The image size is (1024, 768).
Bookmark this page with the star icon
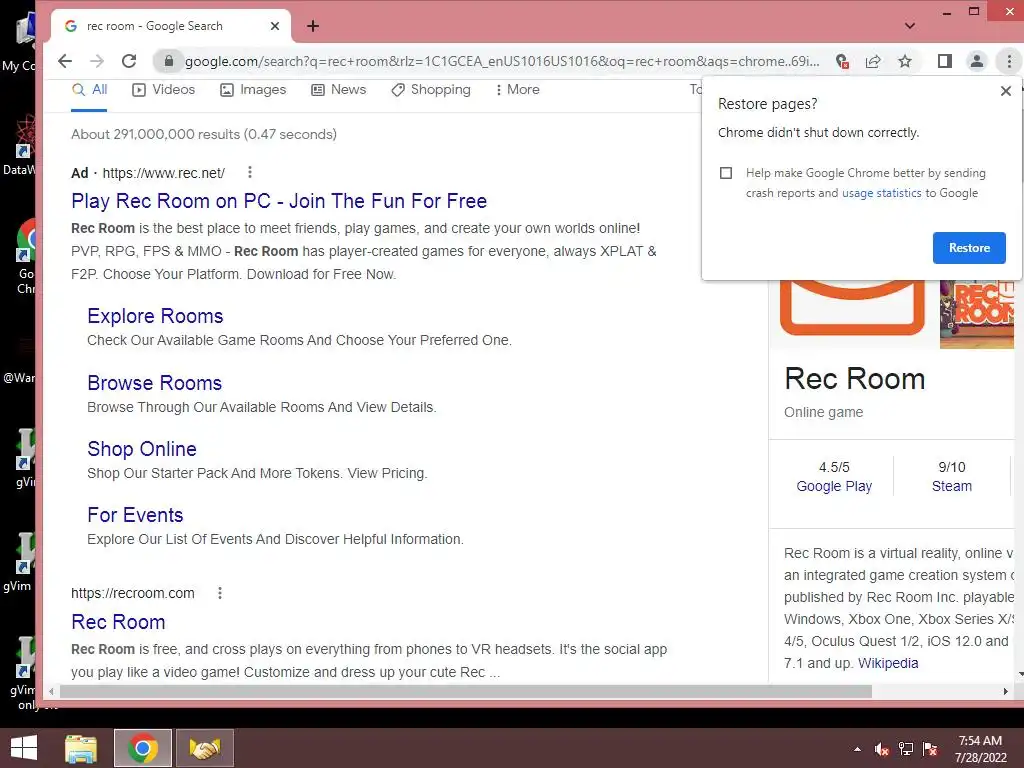coord(904,61)
